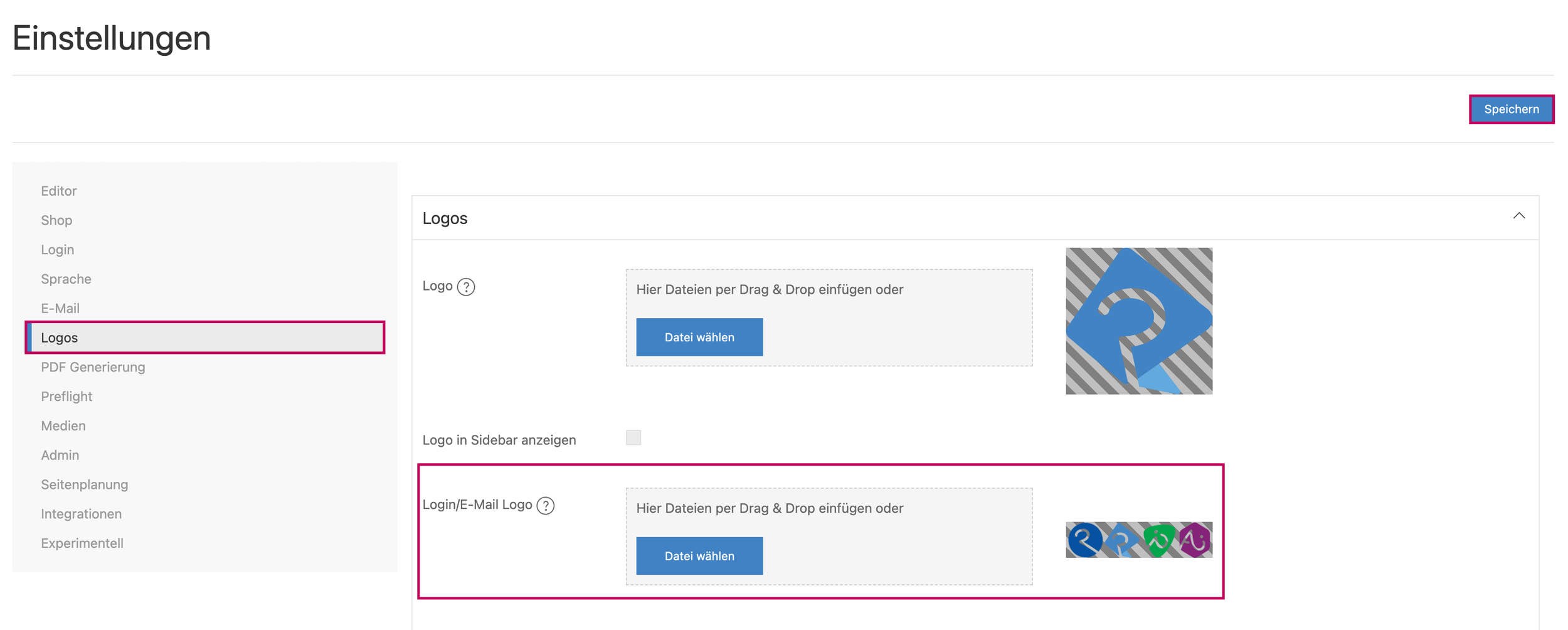Image resolution: width=1568 pixels, height=630 pixels.
Task: Enable the Logo in Sidebar anzeigen checkbox
Action: (x=633, y=437)
